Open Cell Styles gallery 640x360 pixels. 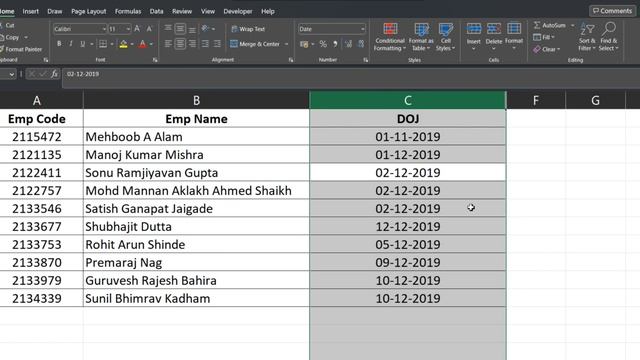point(445,37)
